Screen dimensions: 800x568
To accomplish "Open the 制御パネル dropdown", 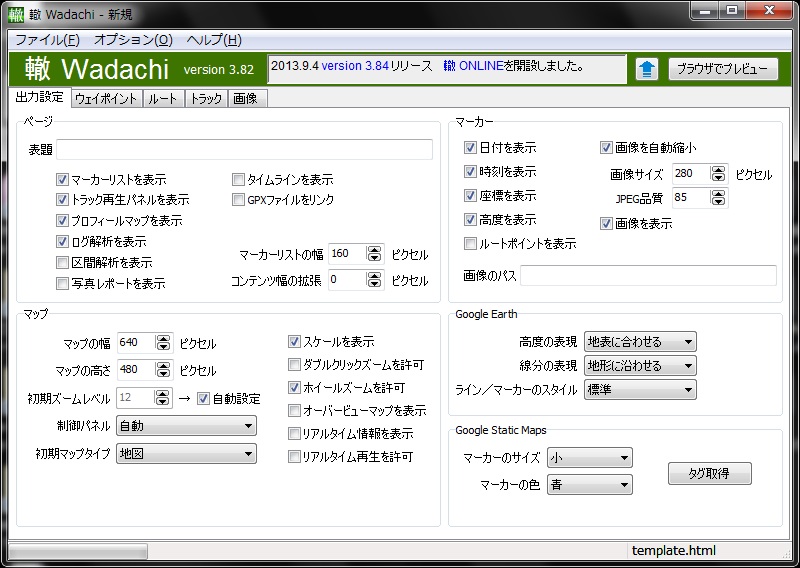I will (x=186, y=426).
